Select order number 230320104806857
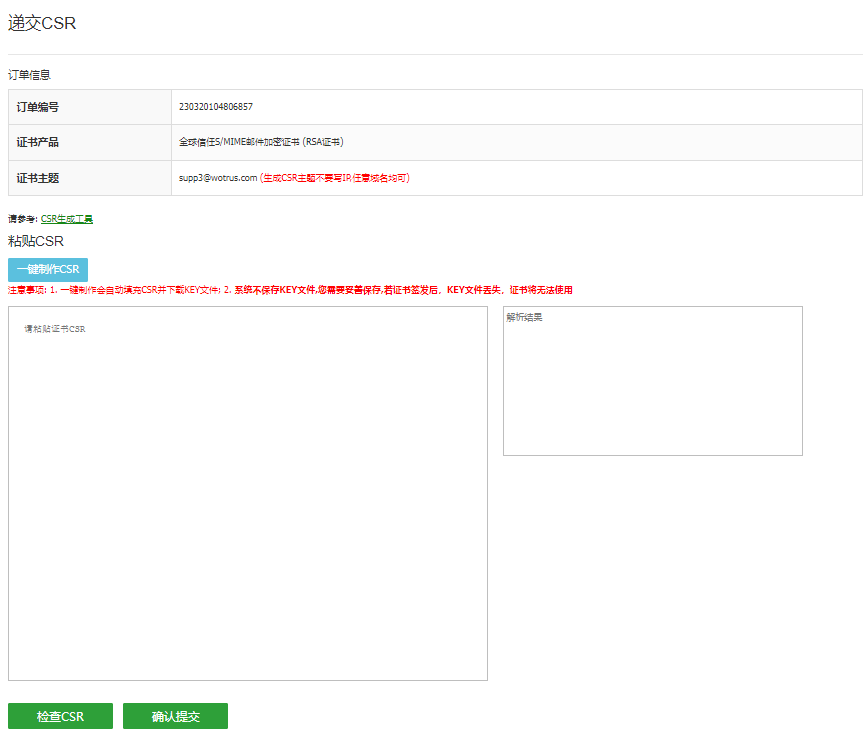This screenshot has width=865, height=733. (x=216, y=107)
